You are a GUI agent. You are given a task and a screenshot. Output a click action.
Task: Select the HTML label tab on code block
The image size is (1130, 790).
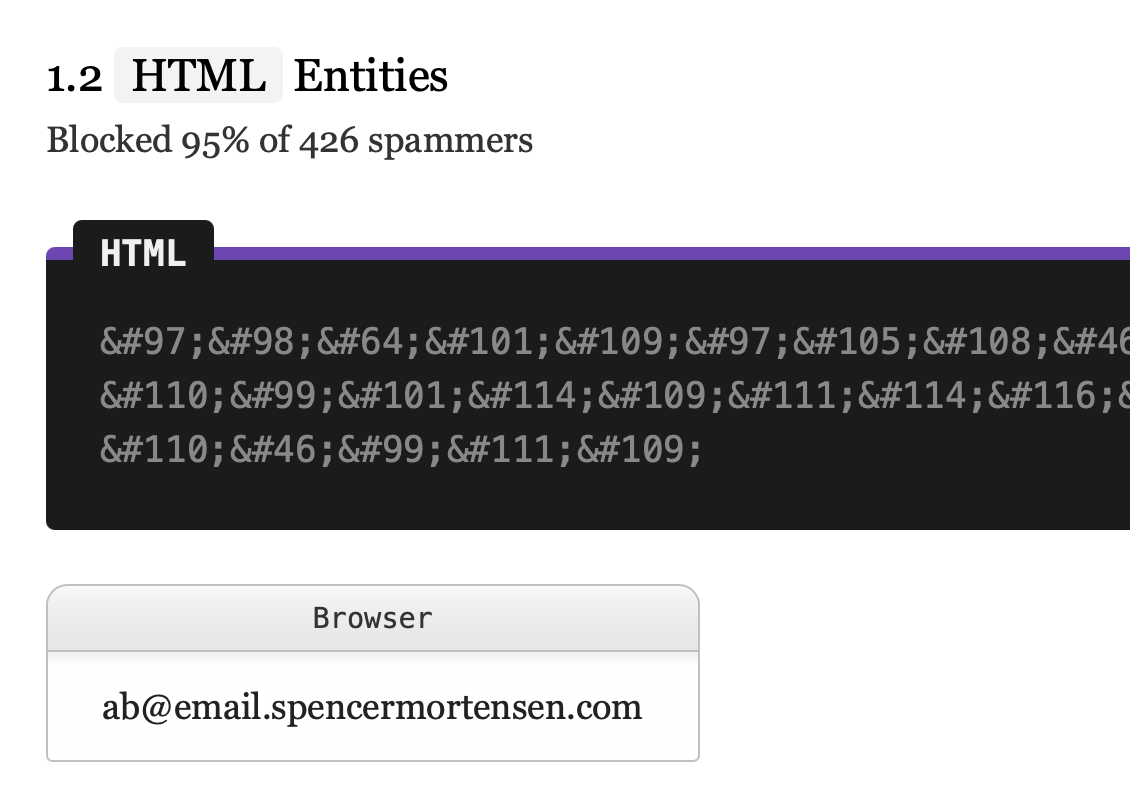[143, 252]
